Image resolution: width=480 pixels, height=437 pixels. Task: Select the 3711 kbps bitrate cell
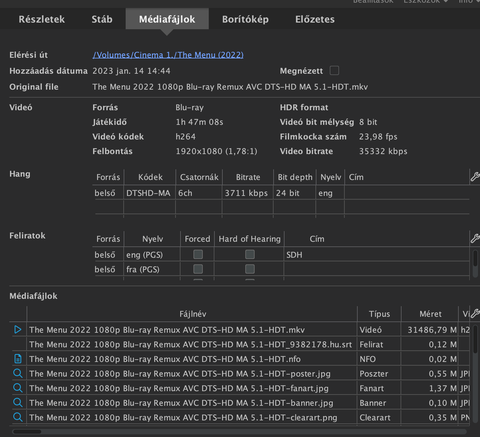[x=248, y=193]
